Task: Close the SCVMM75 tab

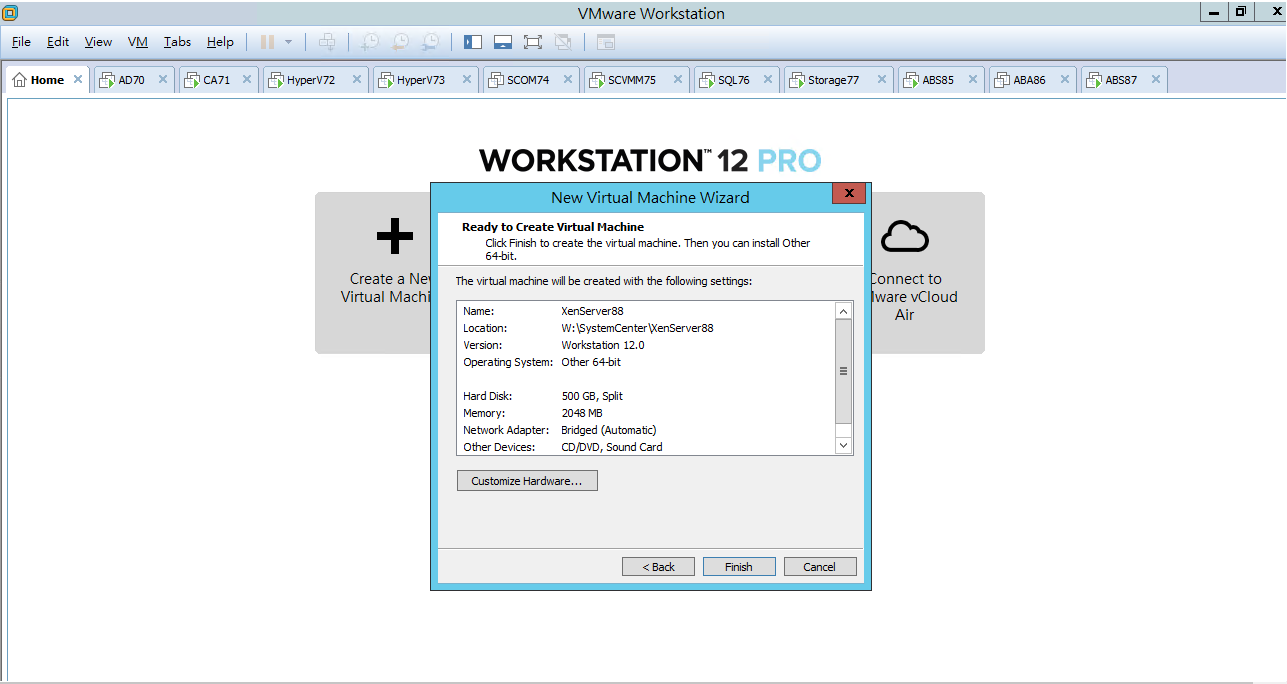Action: point(678,80)
